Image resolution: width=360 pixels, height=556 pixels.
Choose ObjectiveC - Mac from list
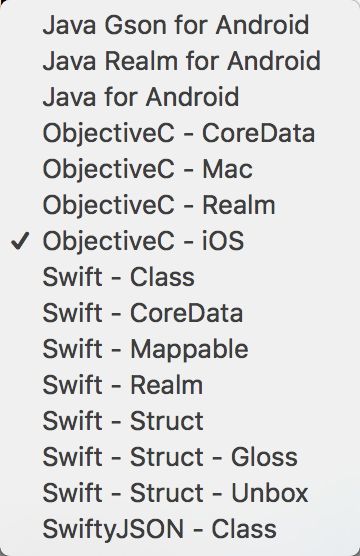click(x=180, y=169)
